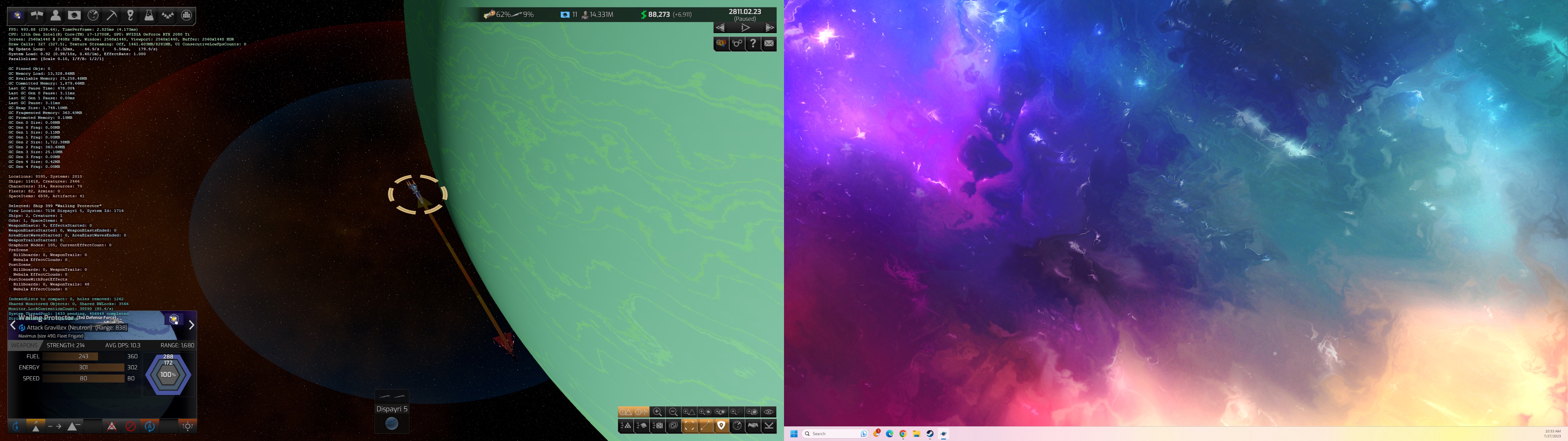Go to previous ship with left chevron
Image resolution: width=1568 pixels, height=441 pixels.
pyautogui.click(x=13, y=325)
